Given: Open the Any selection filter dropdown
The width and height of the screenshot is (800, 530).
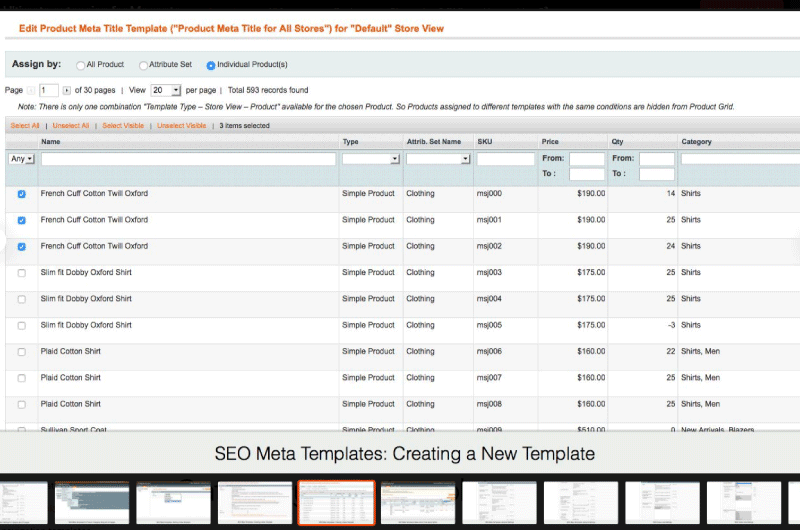Looking at the screenshot, I should (x=21, y=159).
